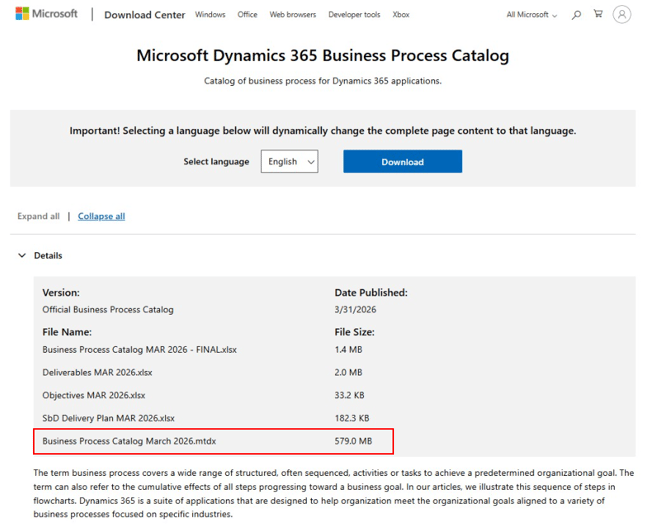Expand the All Microsoft menu
The width and height of the screenshot is (650, 525).
point(531,15)
